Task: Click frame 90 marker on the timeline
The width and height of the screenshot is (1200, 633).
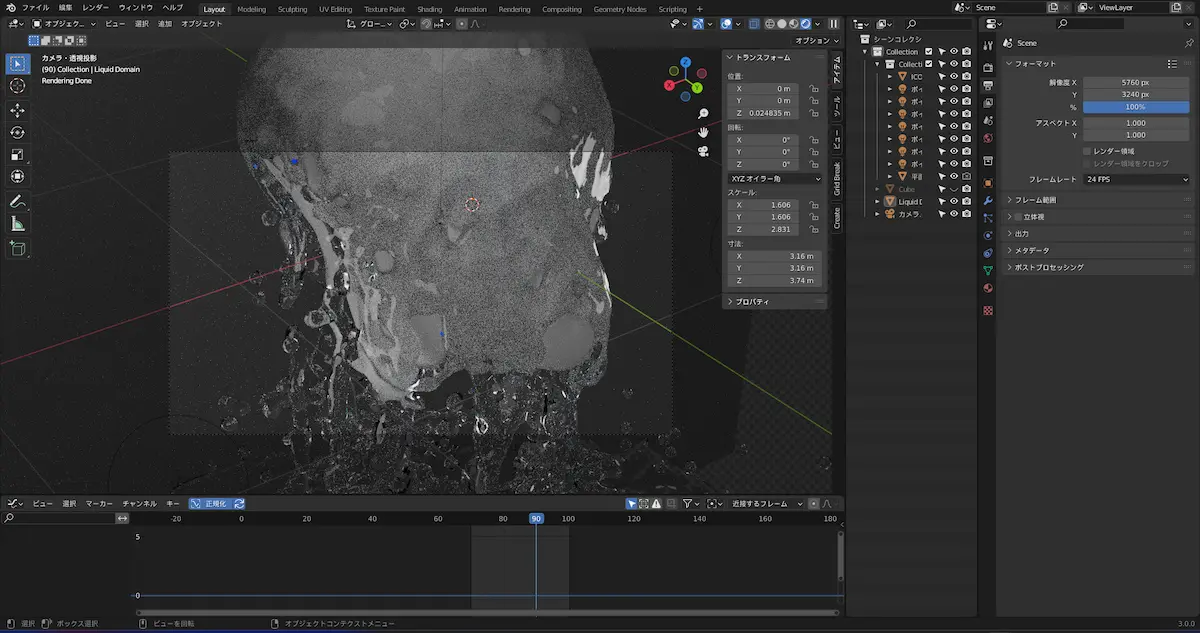Action: 536,519
